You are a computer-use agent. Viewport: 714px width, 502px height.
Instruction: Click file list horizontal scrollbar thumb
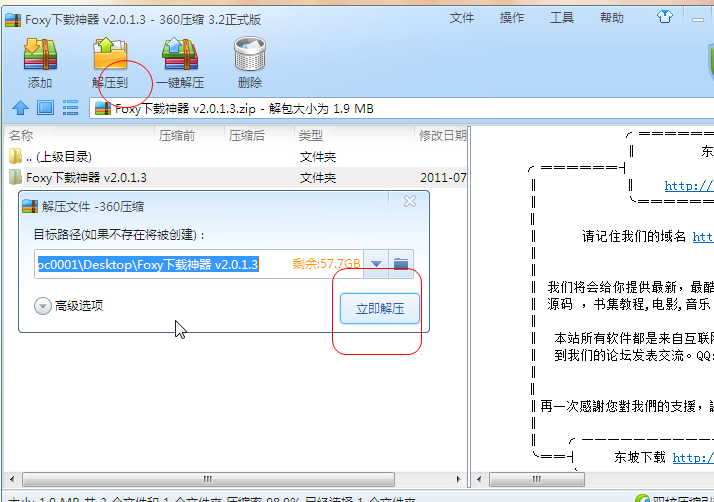click(x=208, y=479)
